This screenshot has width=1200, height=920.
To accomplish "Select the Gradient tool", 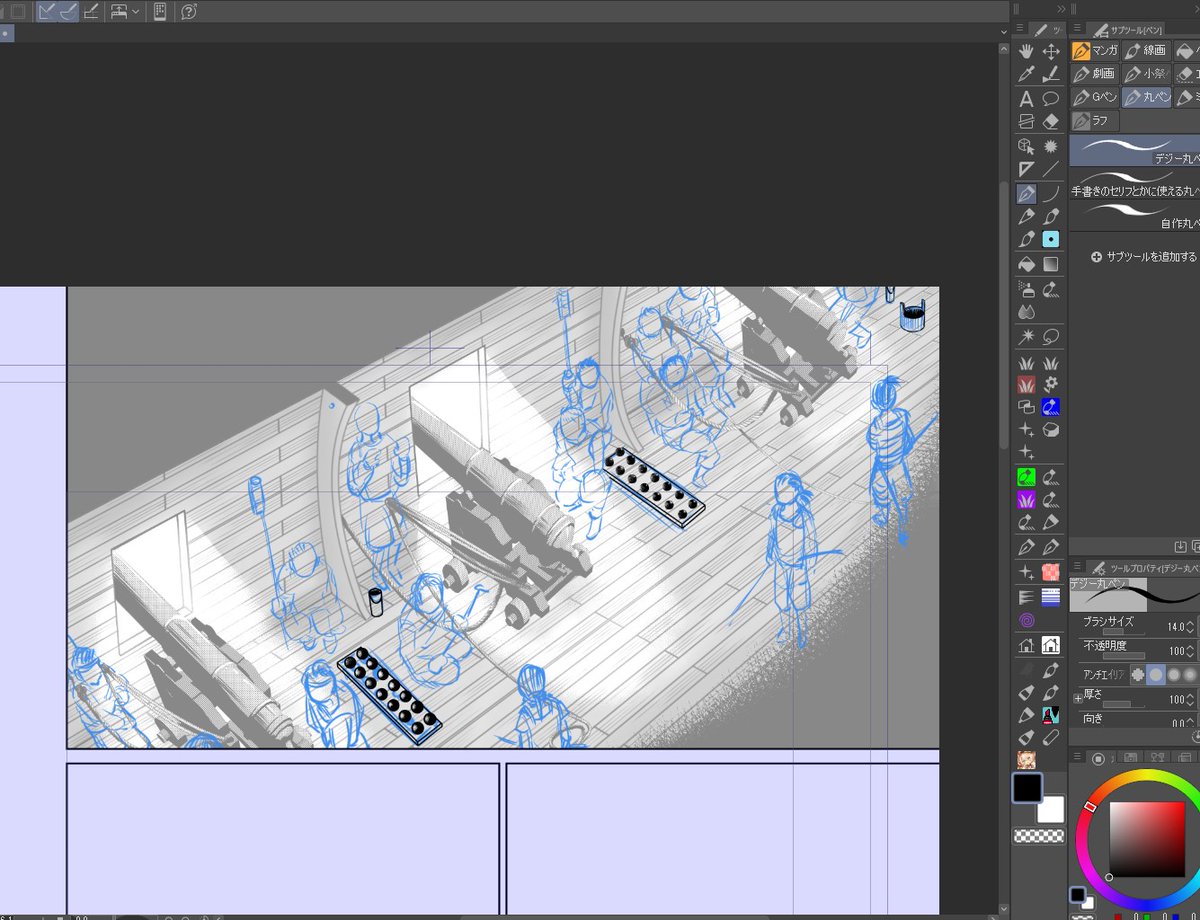I will 1051,265.
